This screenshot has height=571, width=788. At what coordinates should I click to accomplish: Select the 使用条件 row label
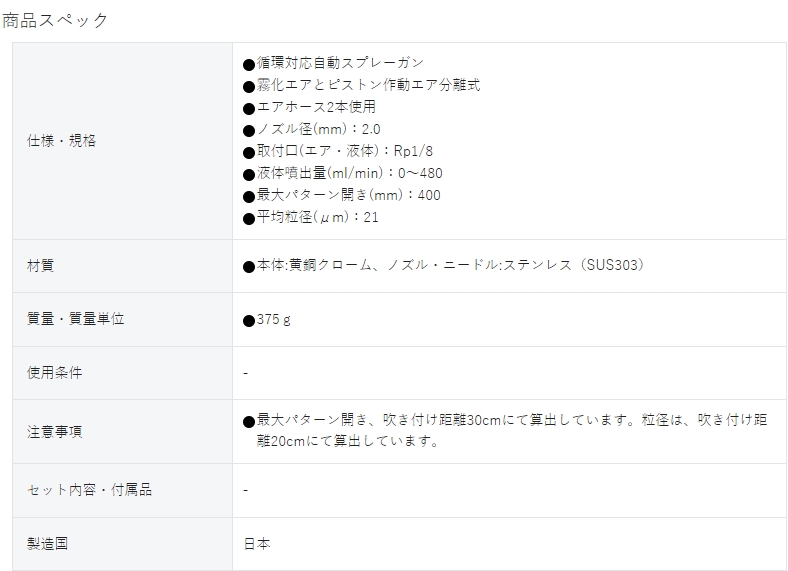54,372
